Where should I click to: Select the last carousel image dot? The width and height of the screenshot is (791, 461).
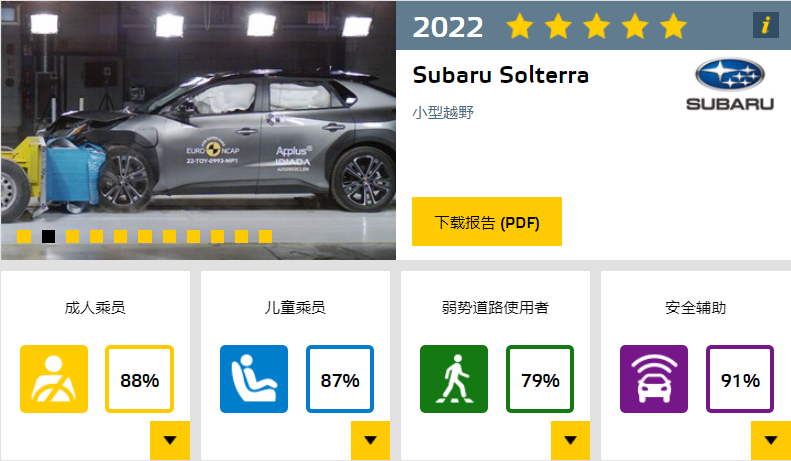click(265, 237)
